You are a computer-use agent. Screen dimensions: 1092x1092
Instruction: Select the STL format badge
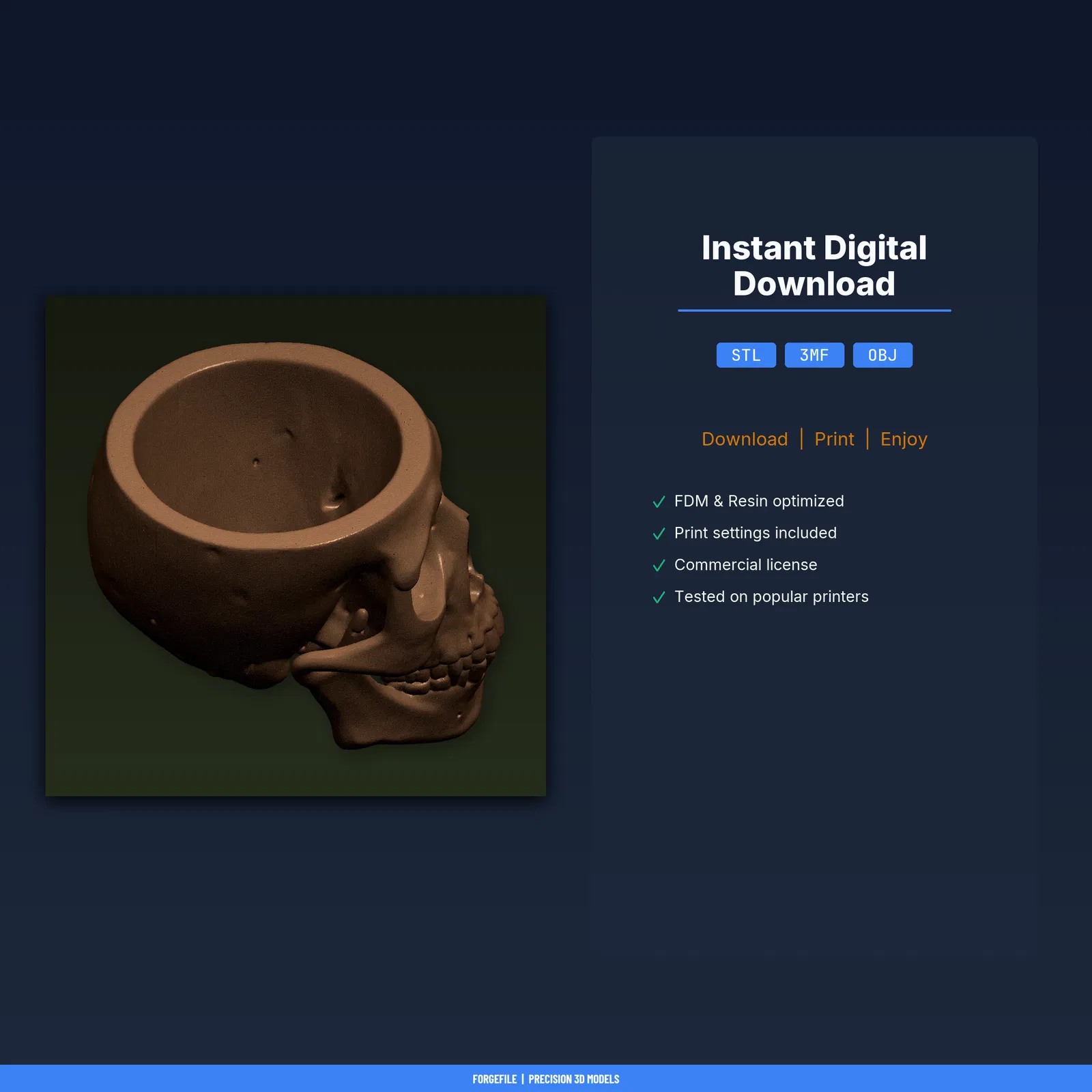point(746,355)
